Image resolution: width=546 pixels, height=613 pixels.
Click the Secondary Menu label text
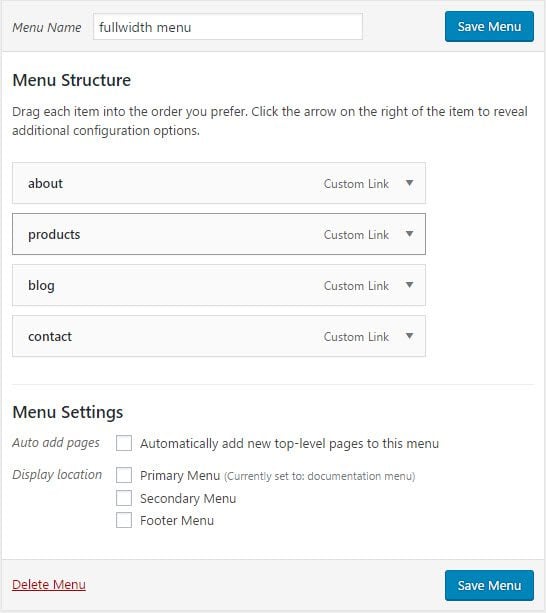pyautogui.click(x=188, y=499)
